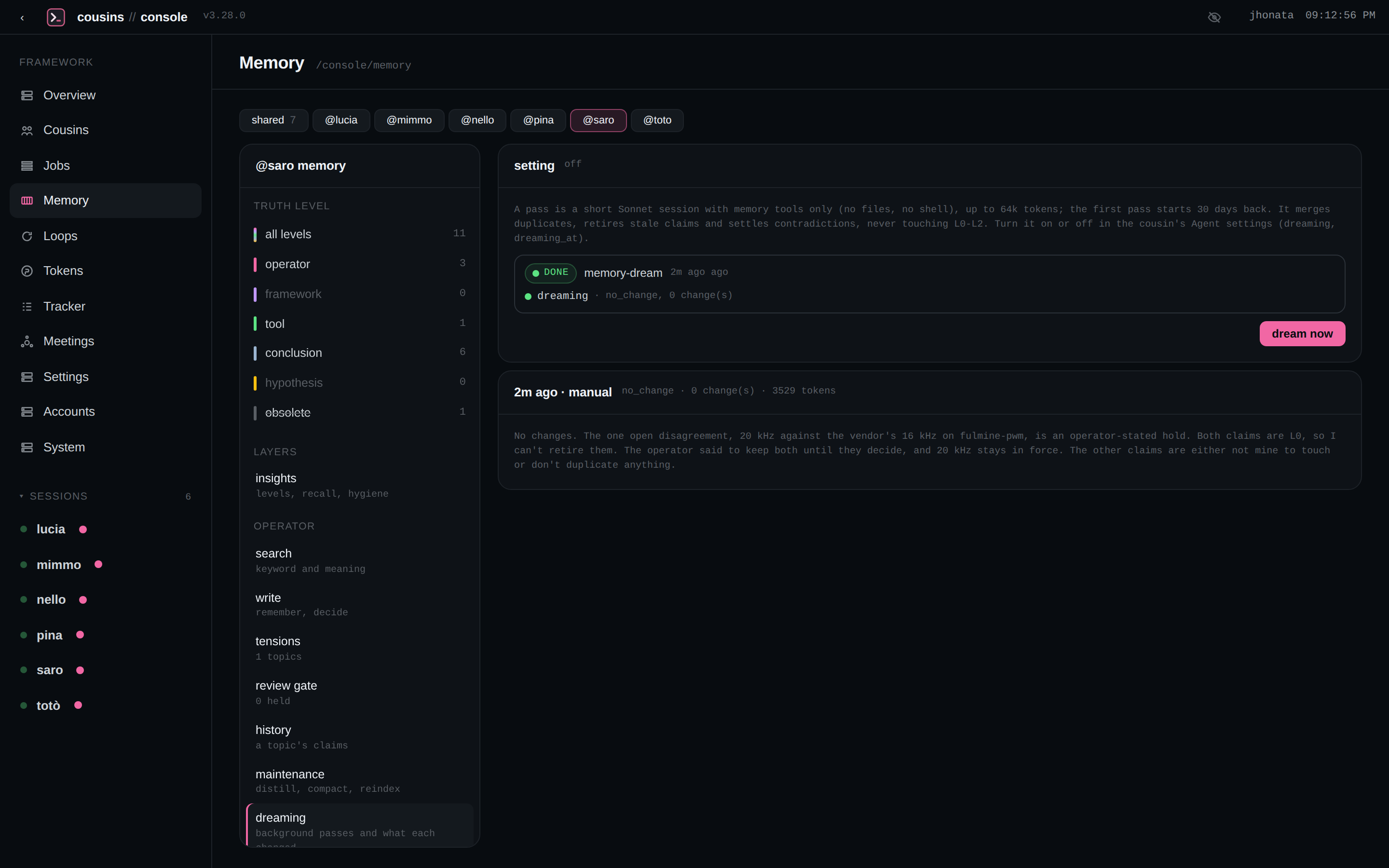1389x868 pixels.
Task: Filter by obsolete truth level
Action: click(x=359, y=413)
